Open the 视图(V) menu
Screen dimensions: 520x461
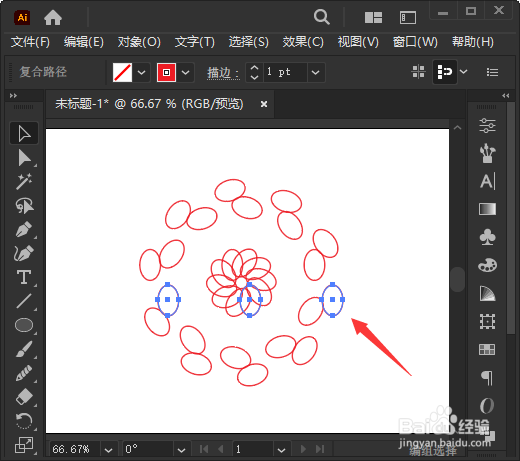click(x=358, y=42)
